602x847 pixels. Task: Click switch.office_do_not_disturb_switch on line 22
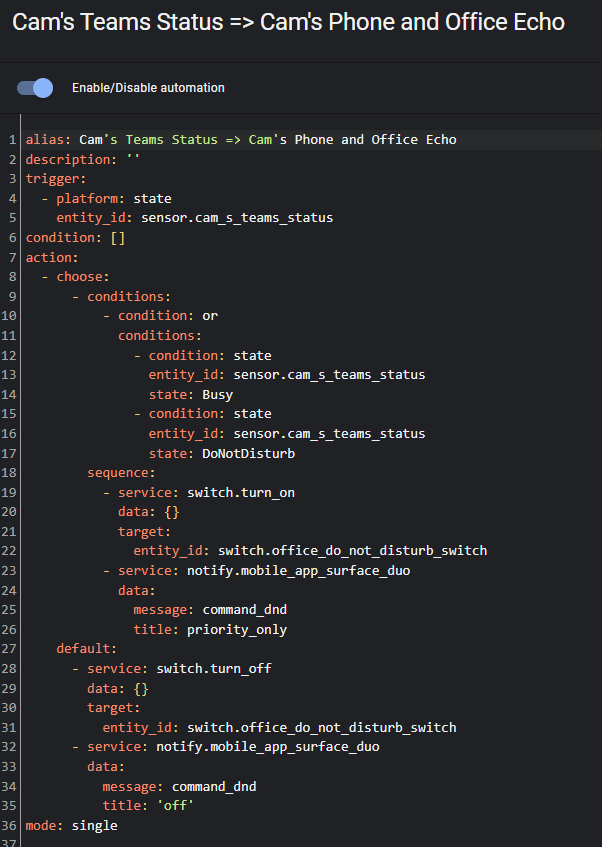[x=352, y=551]
